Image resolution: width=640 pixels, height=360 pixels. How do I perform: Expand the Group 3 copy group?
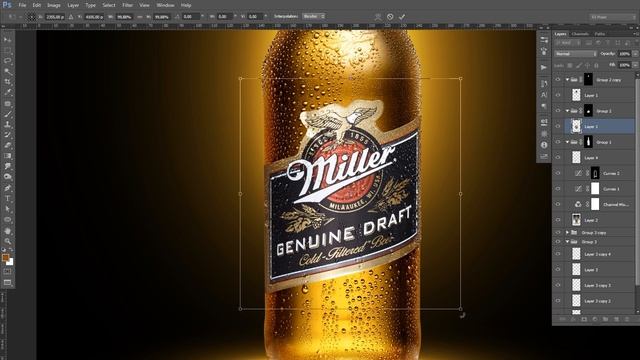[567, 232]
